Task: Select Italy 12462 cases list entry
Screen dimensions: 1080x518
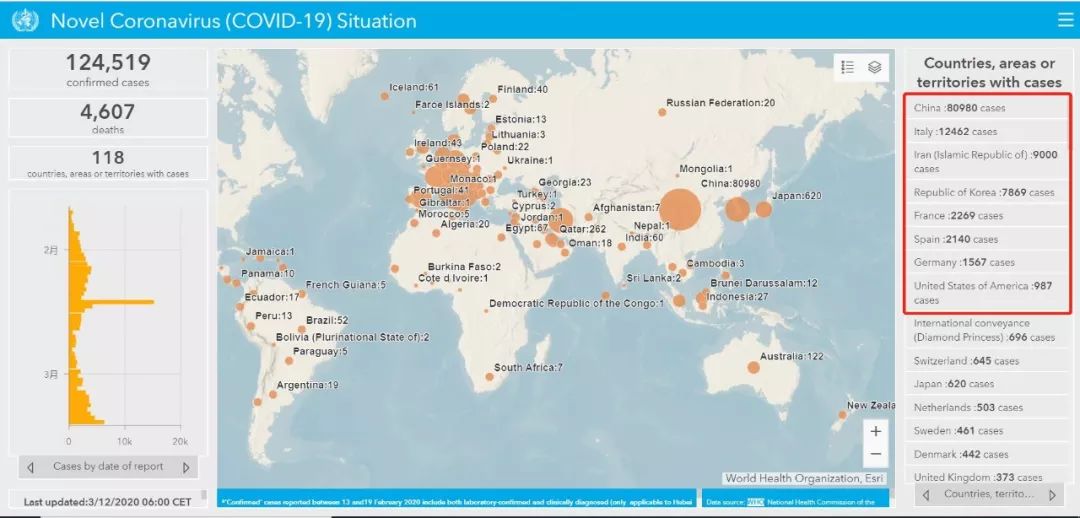Action: pos(986,131)
